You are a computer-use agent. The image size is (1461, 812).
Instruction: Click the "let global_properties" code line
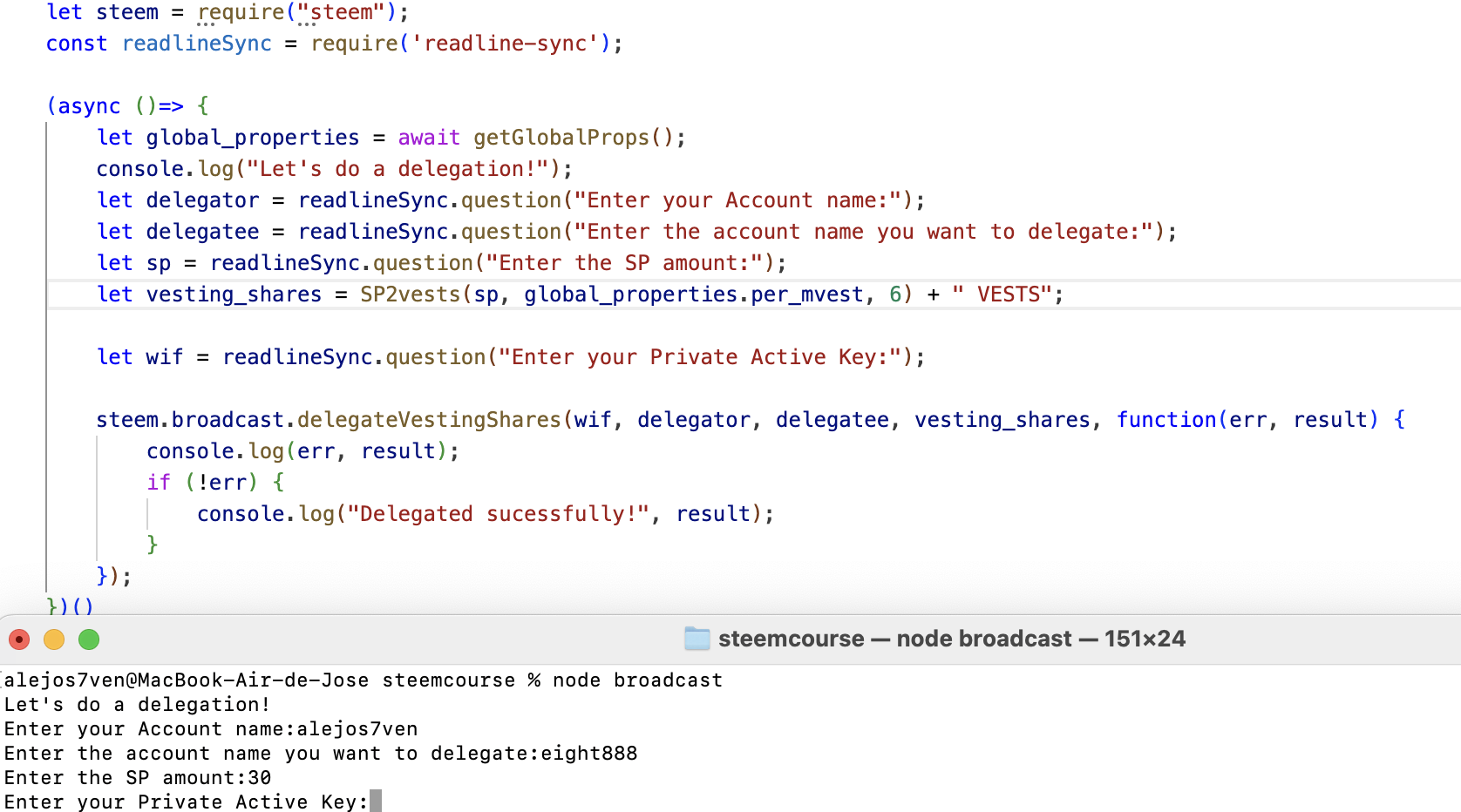(391, 138)
